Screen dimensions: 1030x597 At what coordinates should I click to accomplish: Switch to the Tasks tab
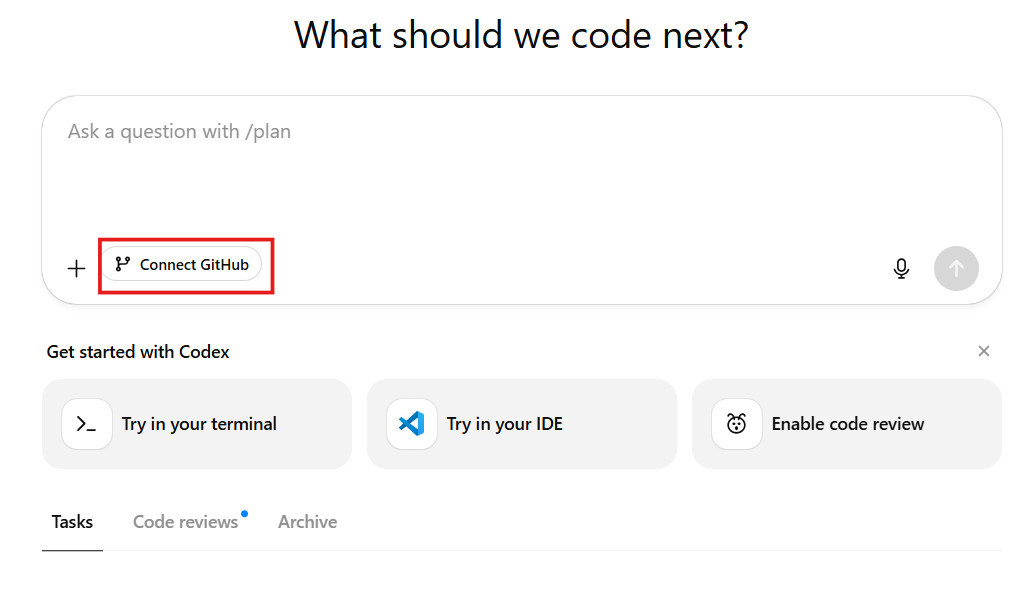tap(72, 522)
